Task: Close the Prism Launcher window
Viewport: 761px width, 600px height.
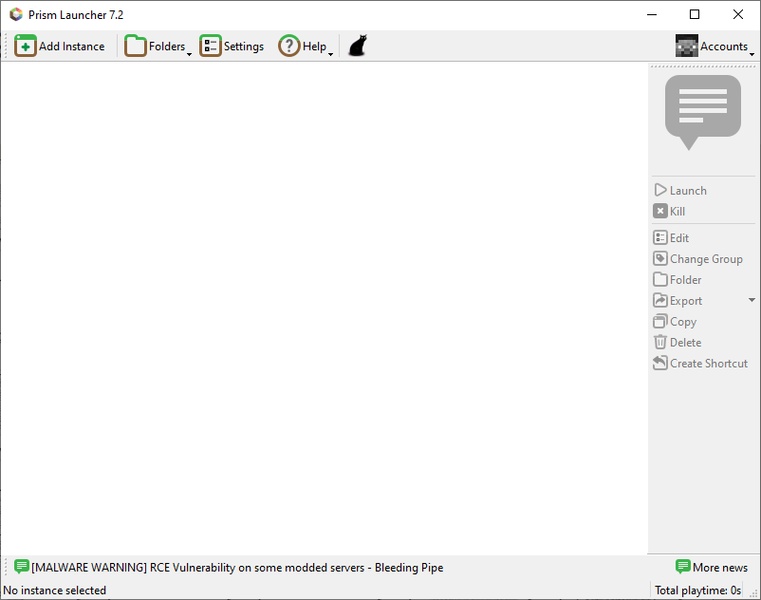Action: (x=738, y=15)
